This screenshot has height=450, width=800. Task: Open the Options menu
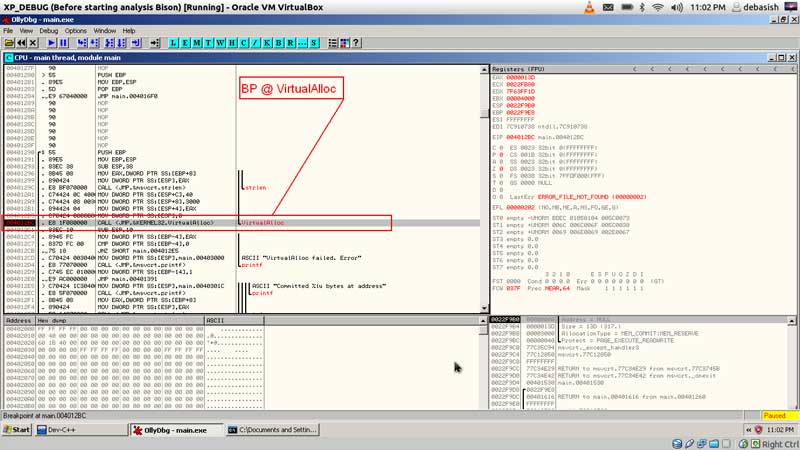pos(76,31)
